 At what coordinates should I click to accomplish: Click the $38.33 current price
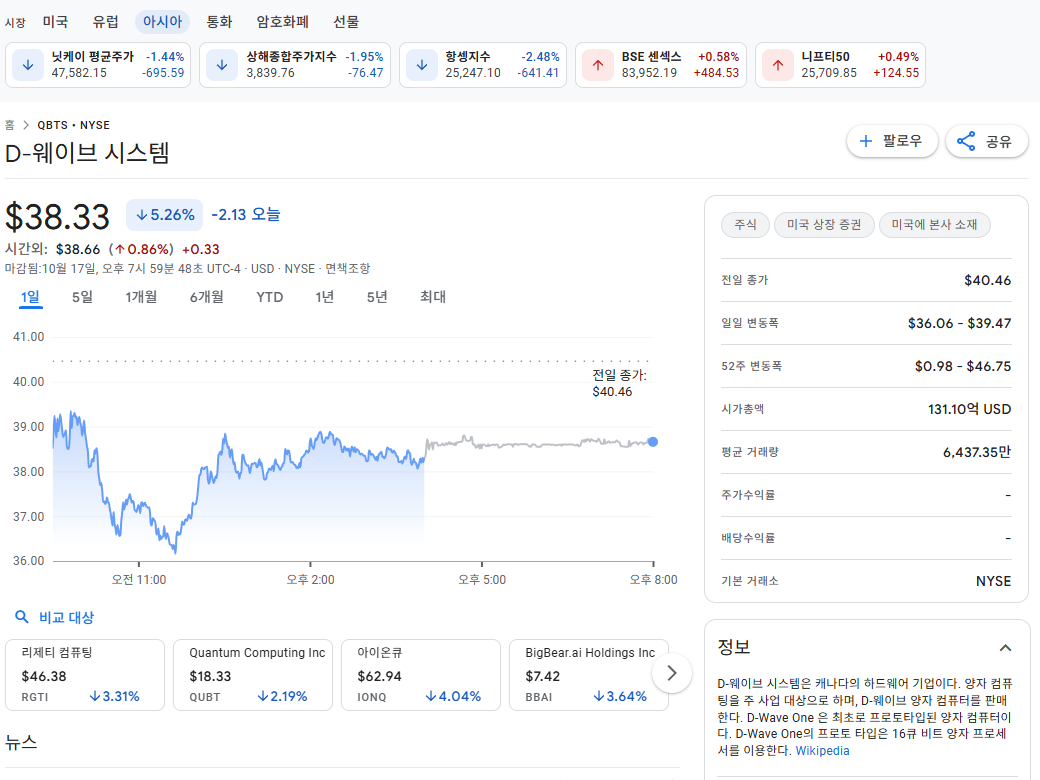(x=58, y=217)
